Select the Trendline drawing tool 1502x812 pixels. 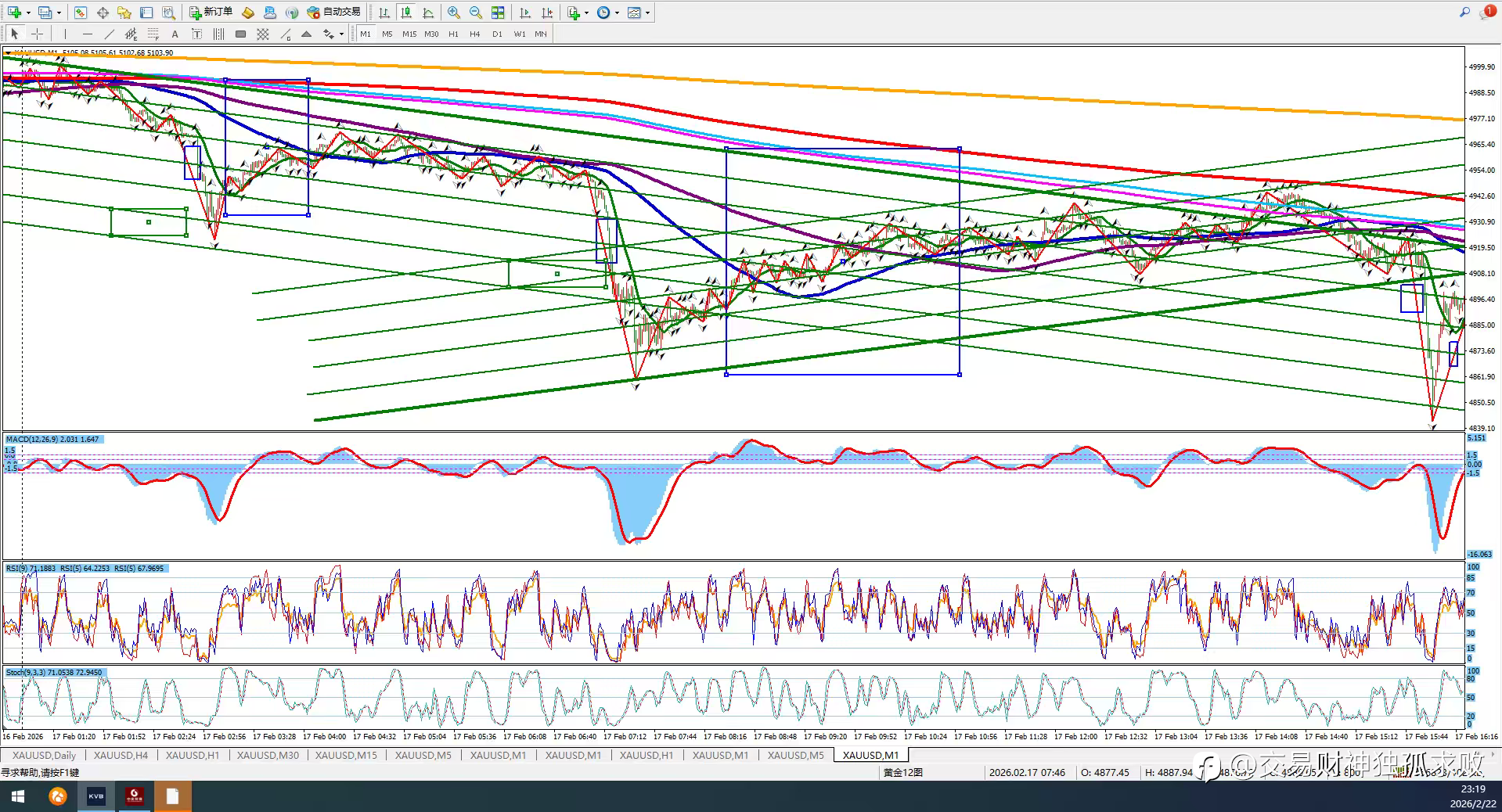(109, 34)
